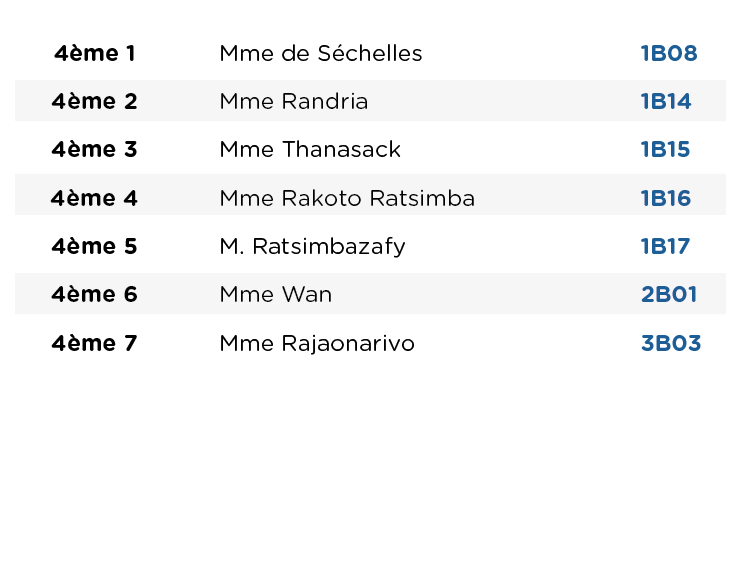
Task: Click teacher name Mme Randria
Action: point(294,101)
